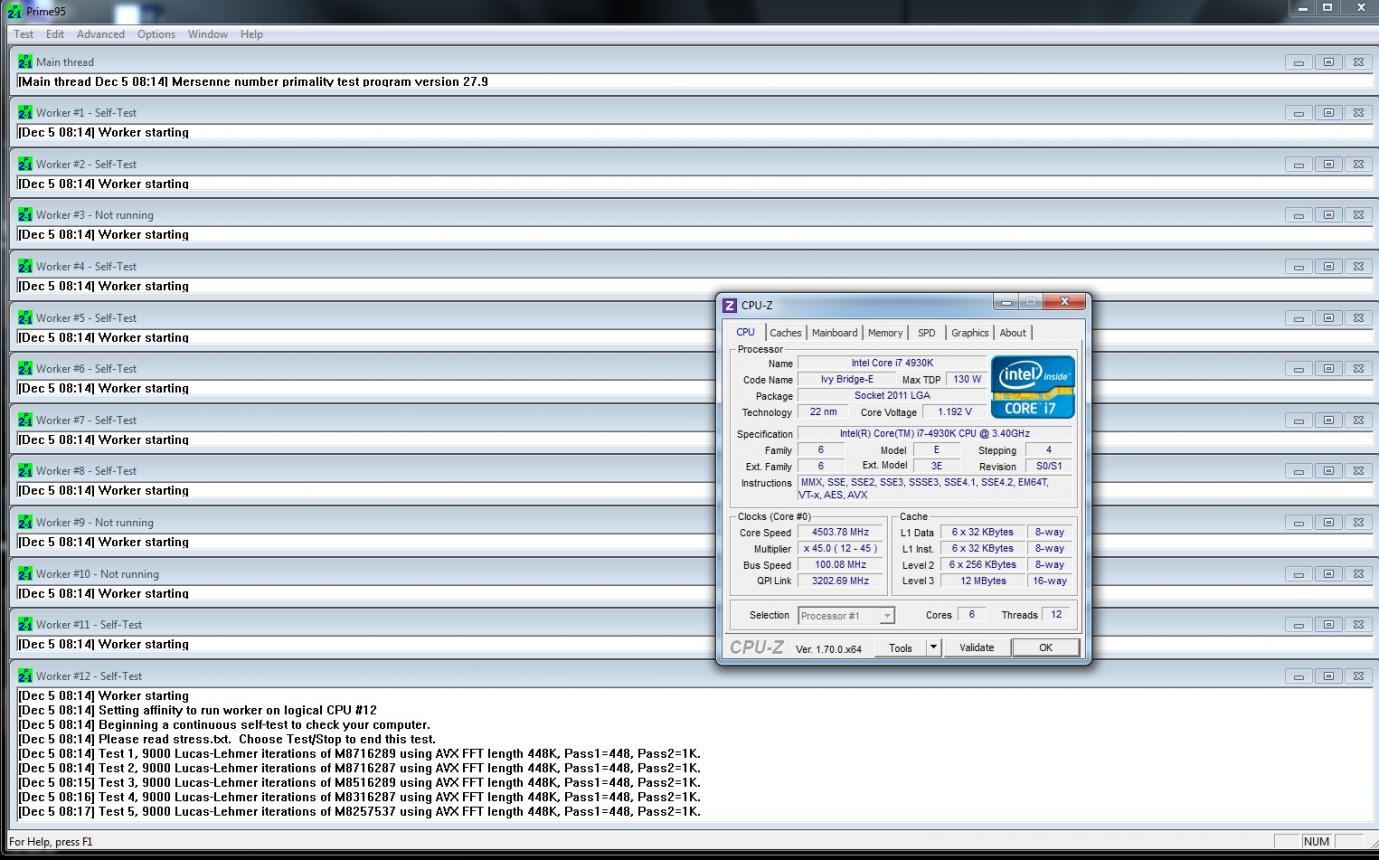Click the Threads count value 12
The height and width of the screenshot is (860, 1379).
point(1057,615)
